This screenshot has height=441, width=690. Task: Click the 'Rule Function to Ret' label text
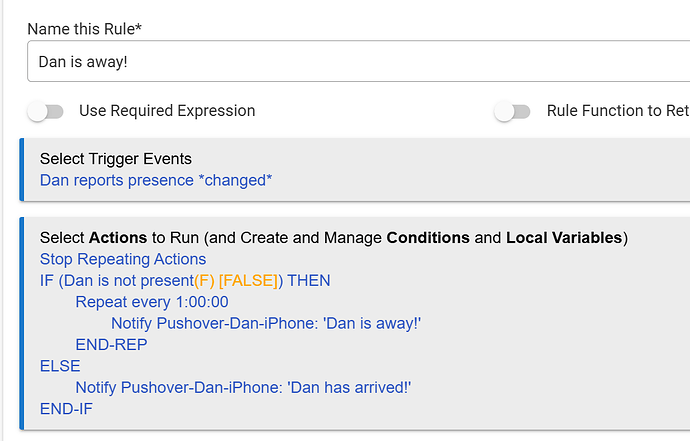pyautogui.click(x=617, y=111)
